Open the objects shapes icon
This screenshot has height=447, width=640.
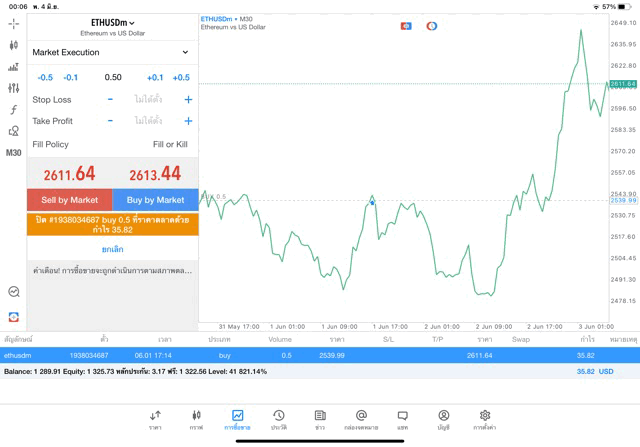click(13, 131)
